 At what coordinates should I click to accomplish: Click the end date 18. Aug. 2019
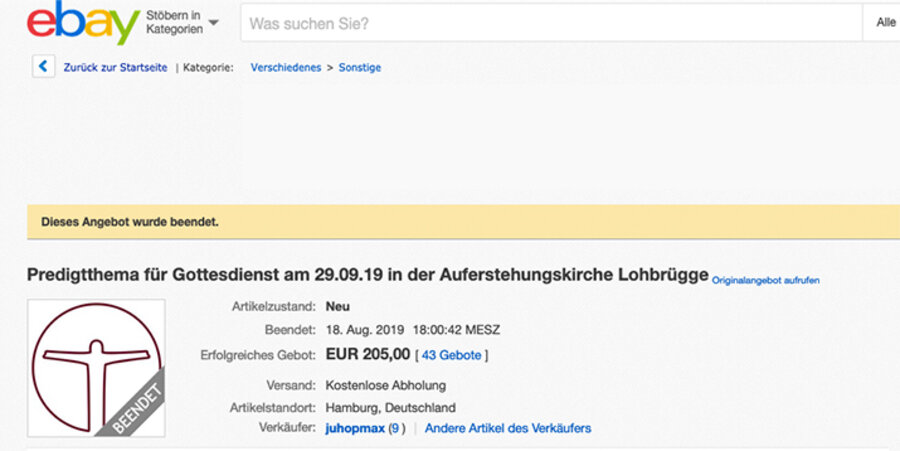pos(364,331)
